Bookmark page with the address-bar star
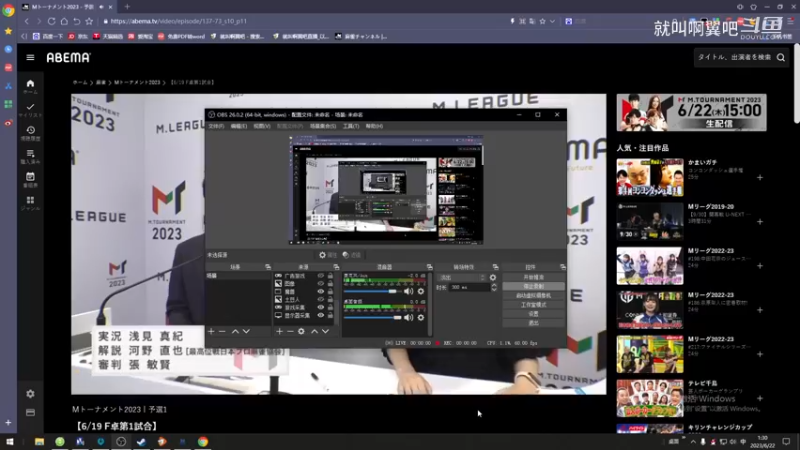The width and height of the screenshot is (800, 450). click(x=542, y=21)
